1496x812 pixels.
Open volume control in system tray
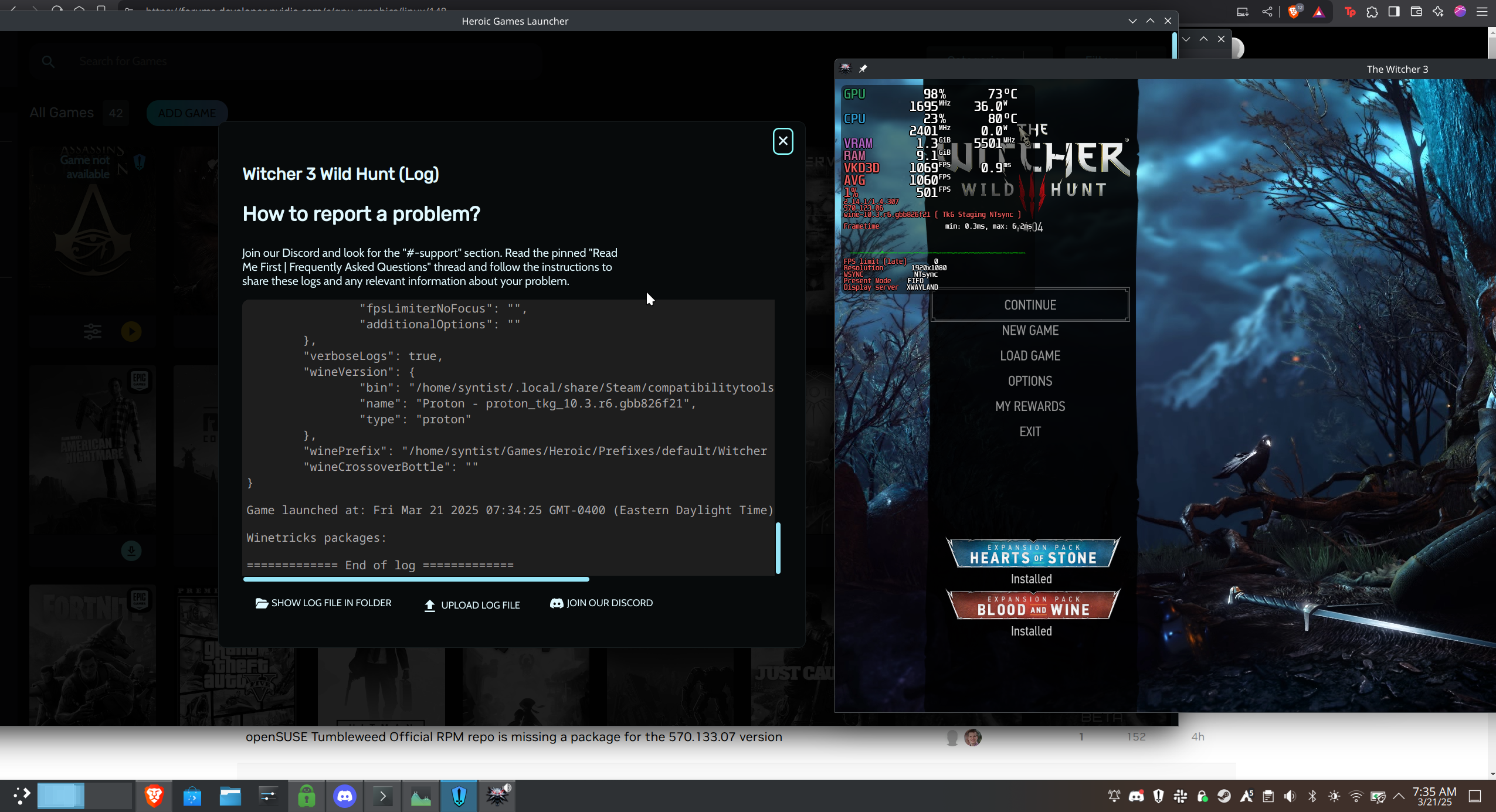(x=1290, y=796)
